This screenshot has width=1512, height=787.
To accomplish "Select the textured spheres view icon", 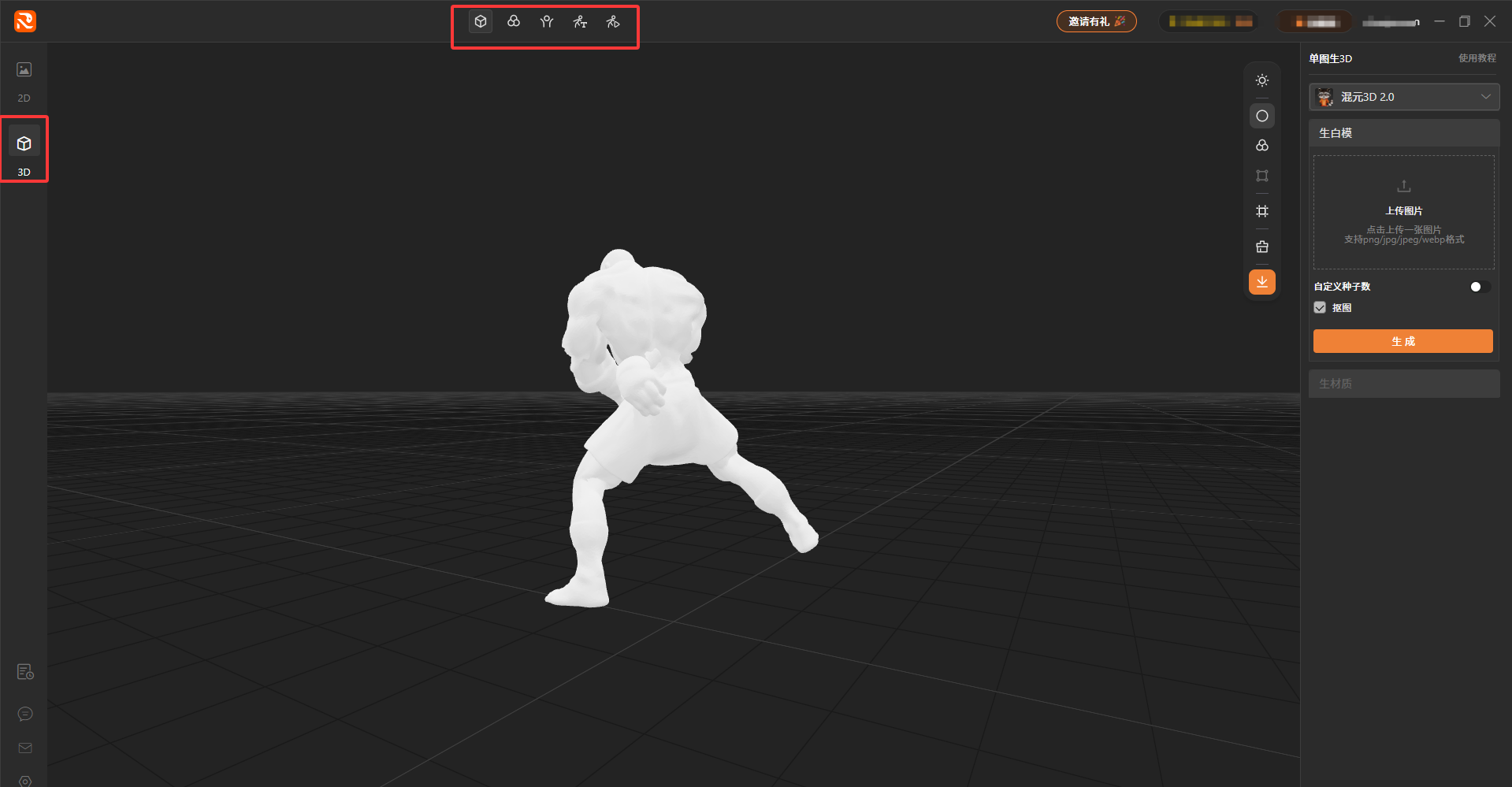I will click(1262, 146).
